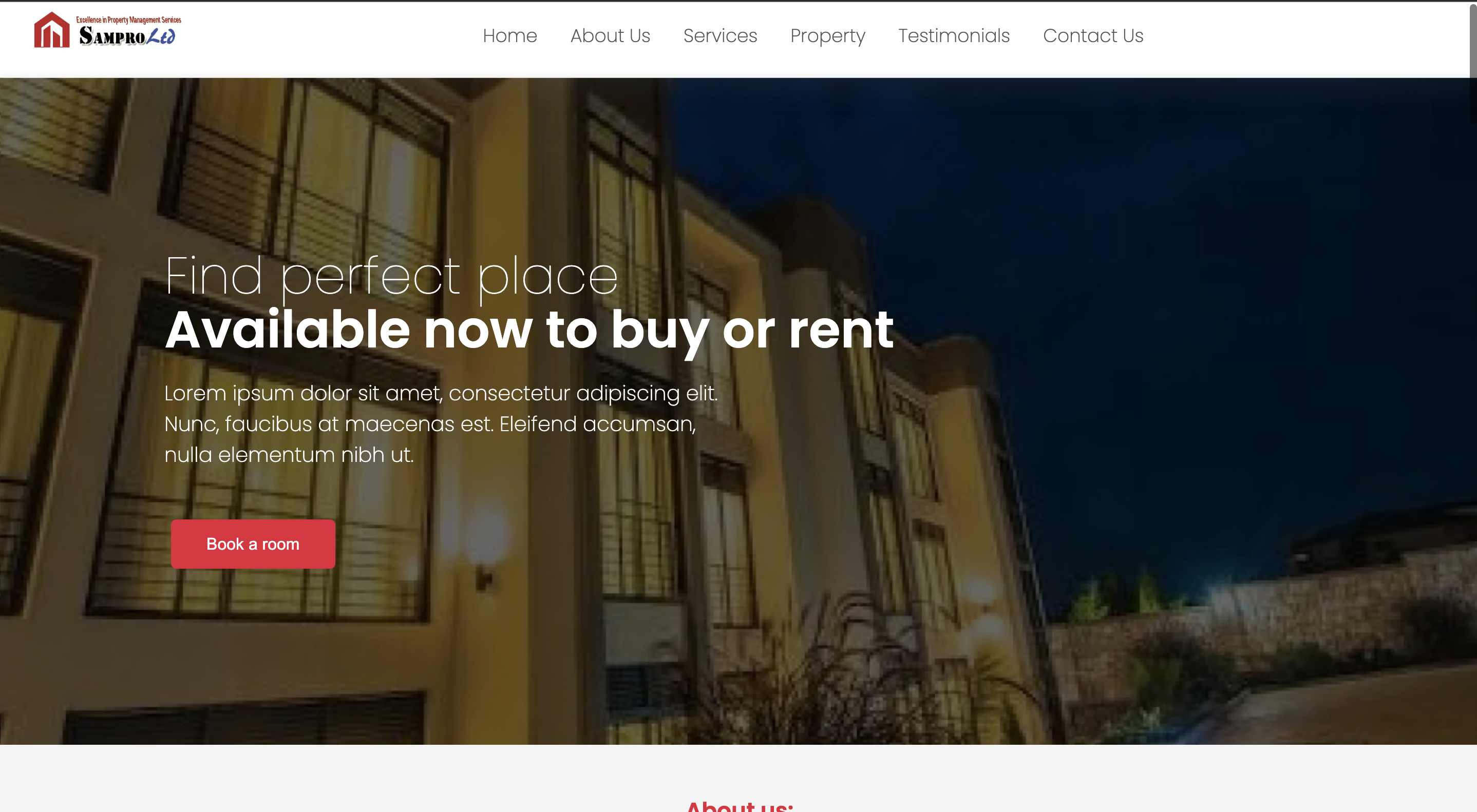
Task: Click the red house logo icon
Action: pyautogui.click(x=51, y=30)
